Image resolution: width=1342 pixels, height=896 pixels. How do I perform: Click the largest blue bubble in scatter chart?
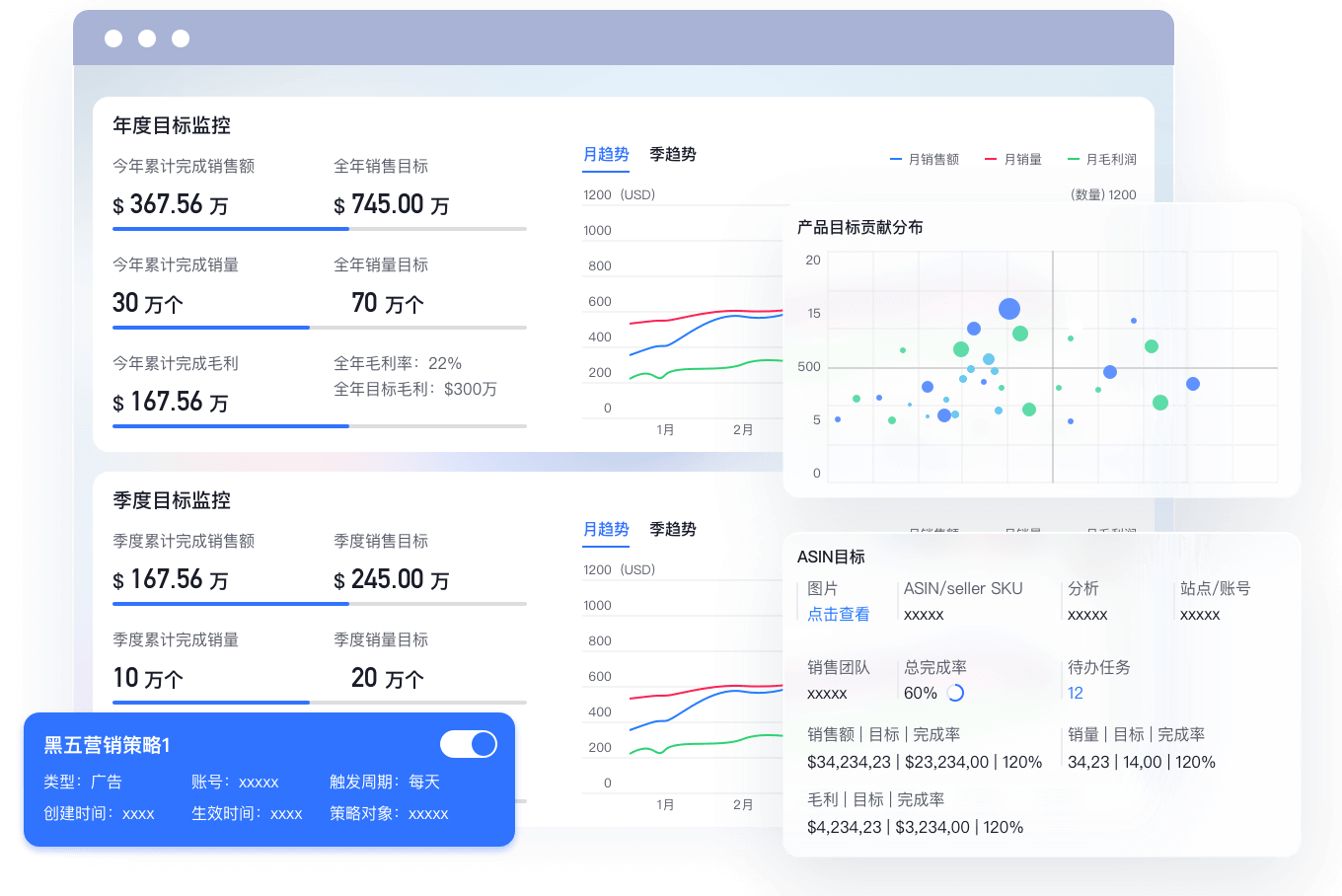click(1008, 309)
